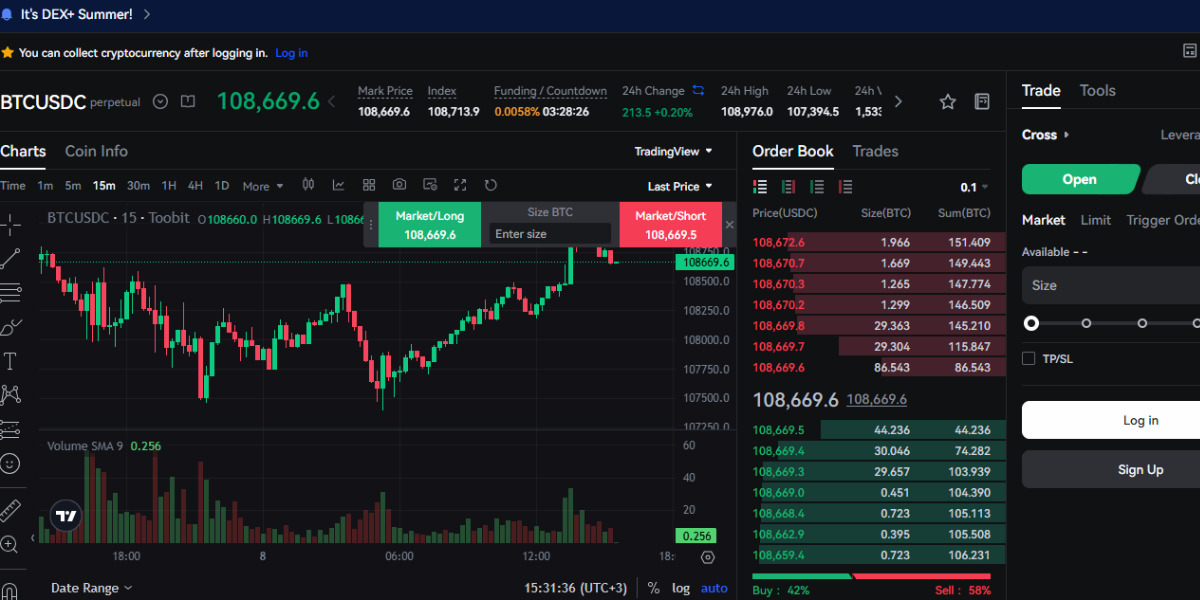The image size is (1200, 600).
Task: Select the Trend Line drawing tool
Action: 12,258
